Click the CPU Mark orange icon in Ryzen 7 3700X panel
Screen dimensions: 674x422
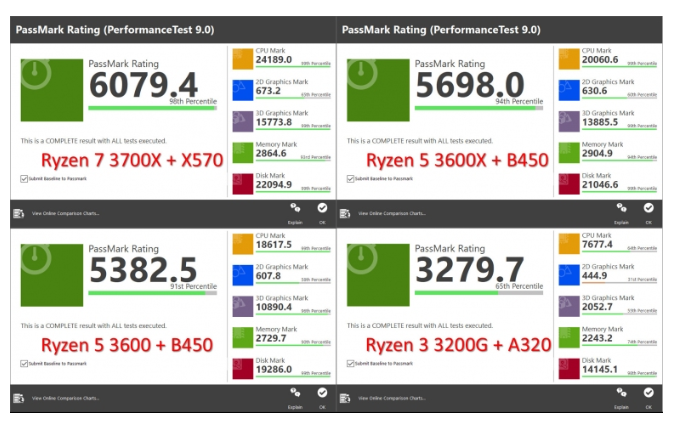[x=242, y=59]
